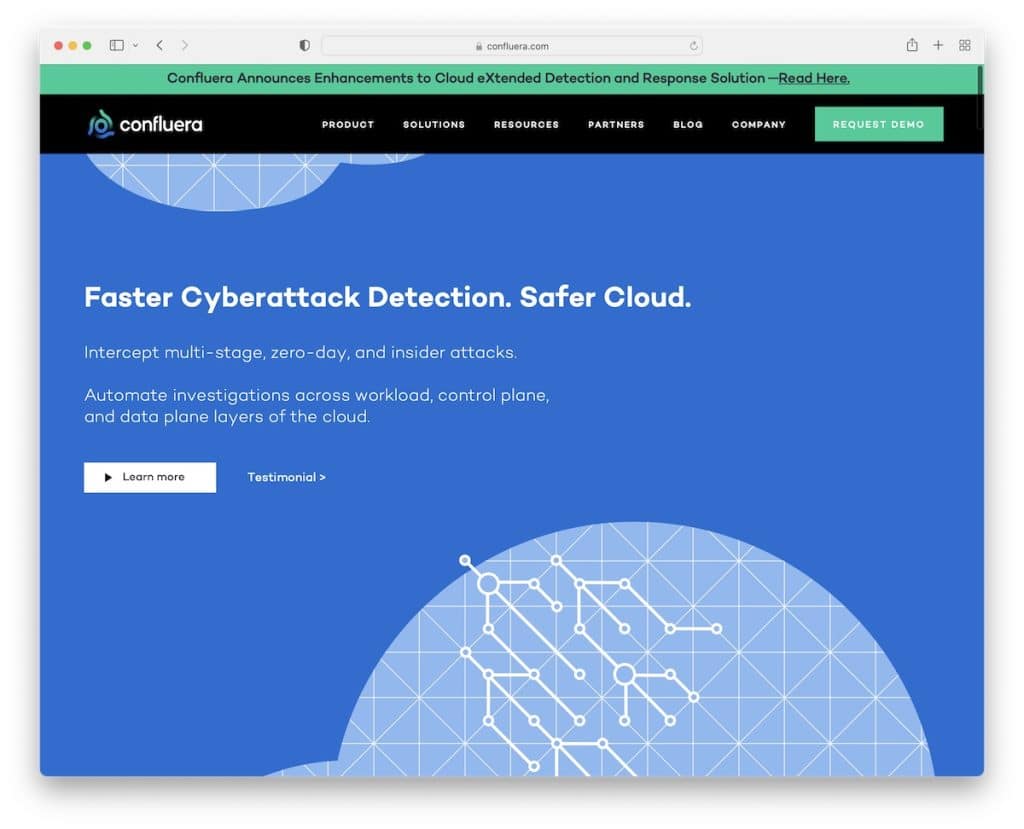The width and height of the screenshot is (1024, 829).
Task: Open the Solutions menu
Action: (434, 124)
